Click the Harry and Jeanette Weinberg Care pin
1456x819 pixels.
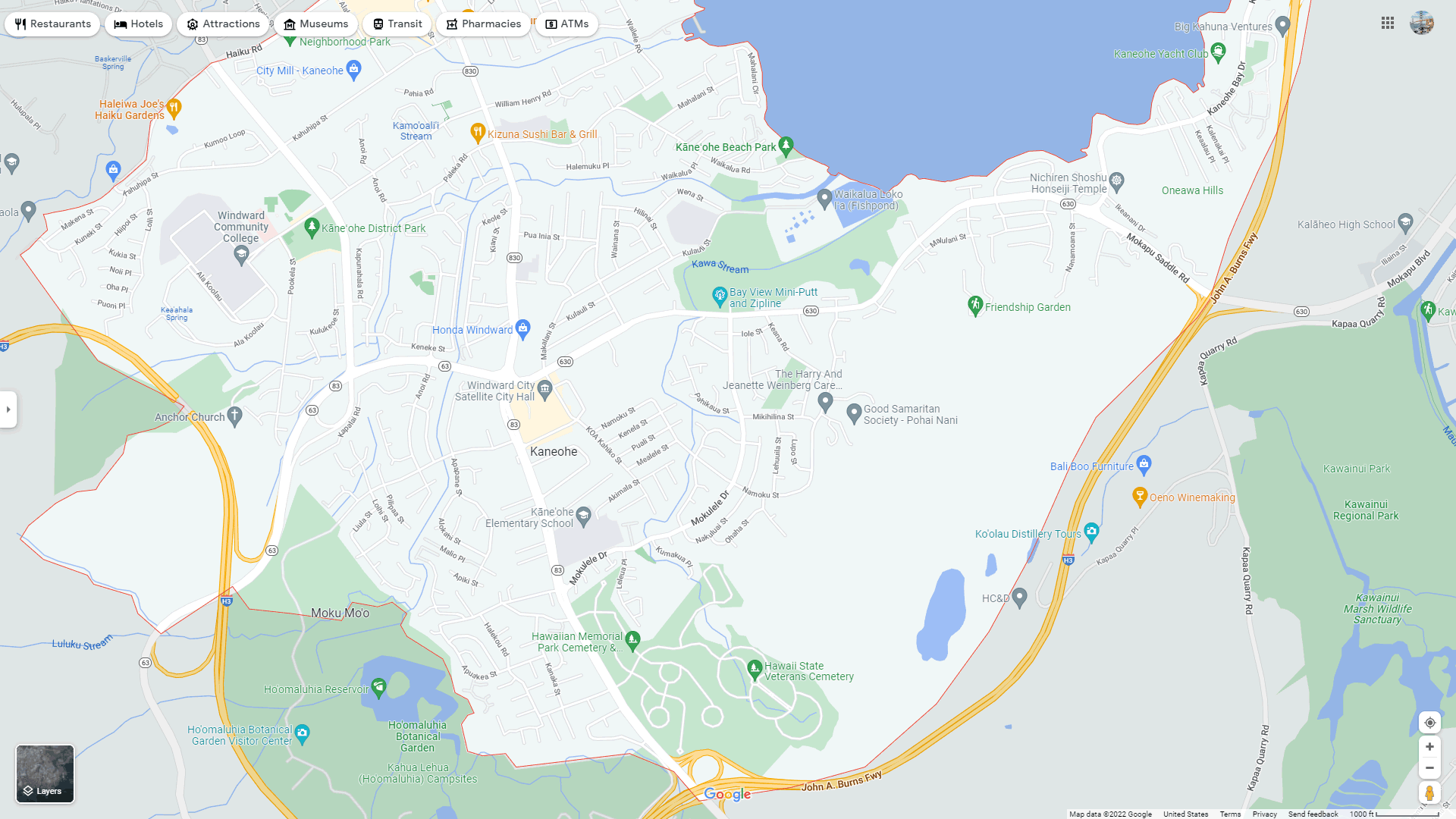coord(826,403)
